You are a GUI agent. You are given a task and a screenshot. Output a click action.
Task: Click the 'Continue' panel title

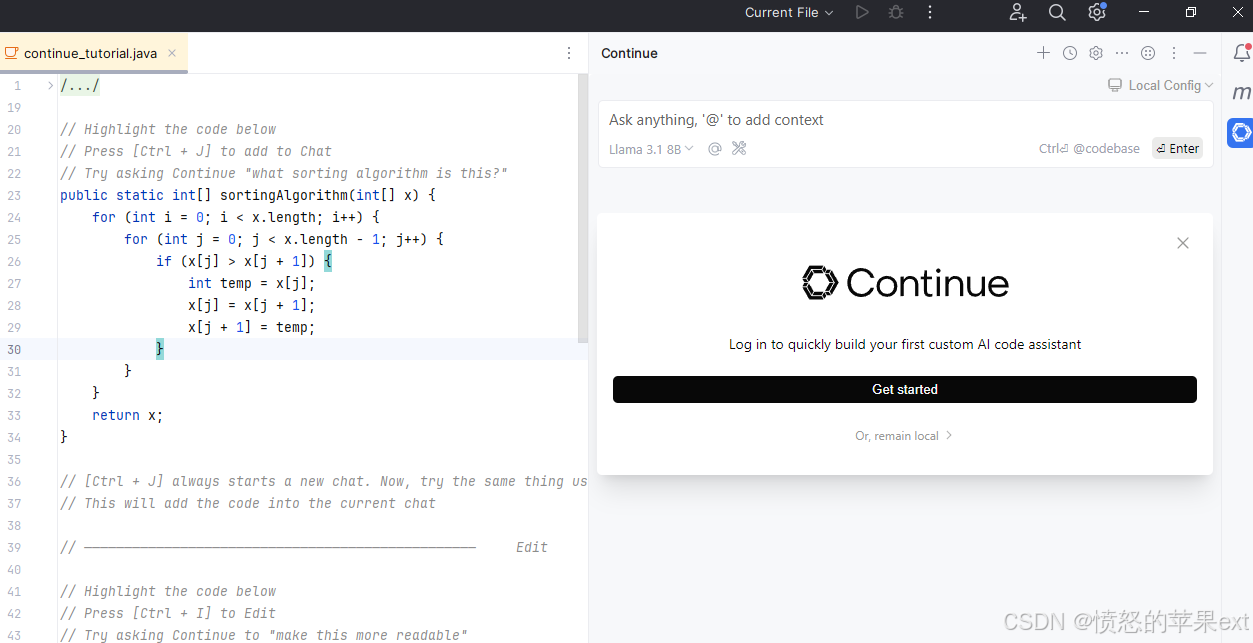(629, 53)
